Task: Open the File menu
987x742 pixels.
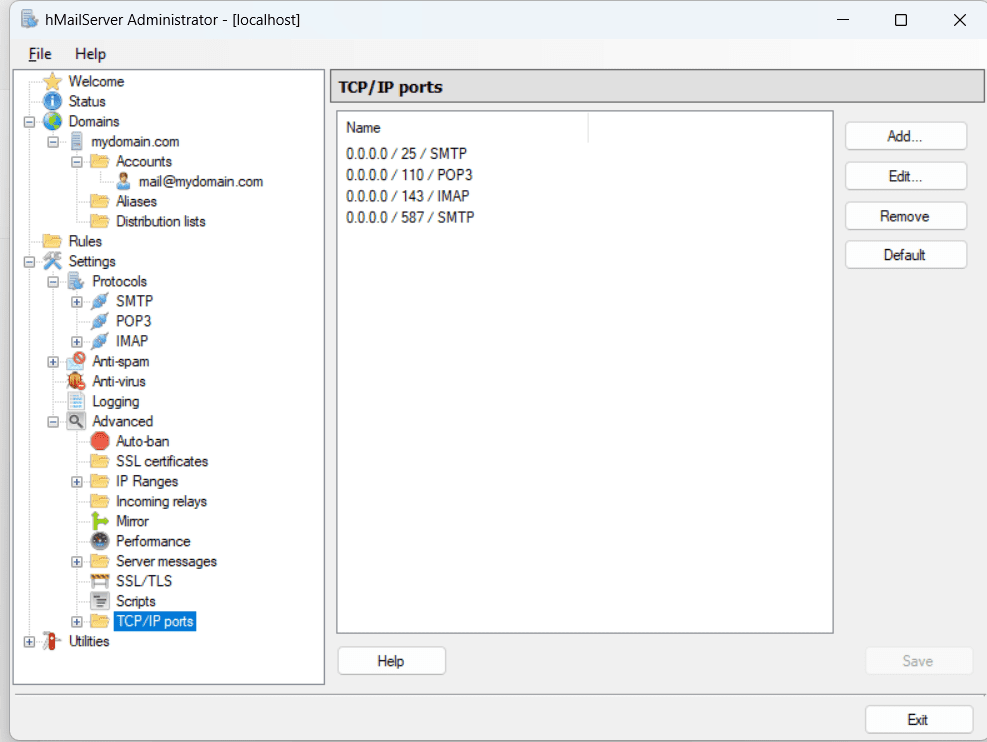Action: pyautogui.click(x=38, y=54)
